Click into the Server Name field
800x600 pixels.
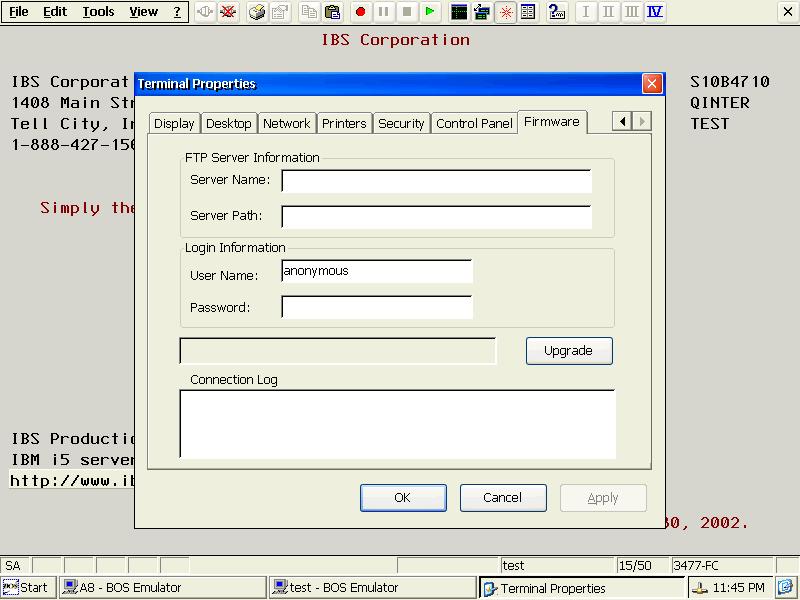click(x=437, y=181)
